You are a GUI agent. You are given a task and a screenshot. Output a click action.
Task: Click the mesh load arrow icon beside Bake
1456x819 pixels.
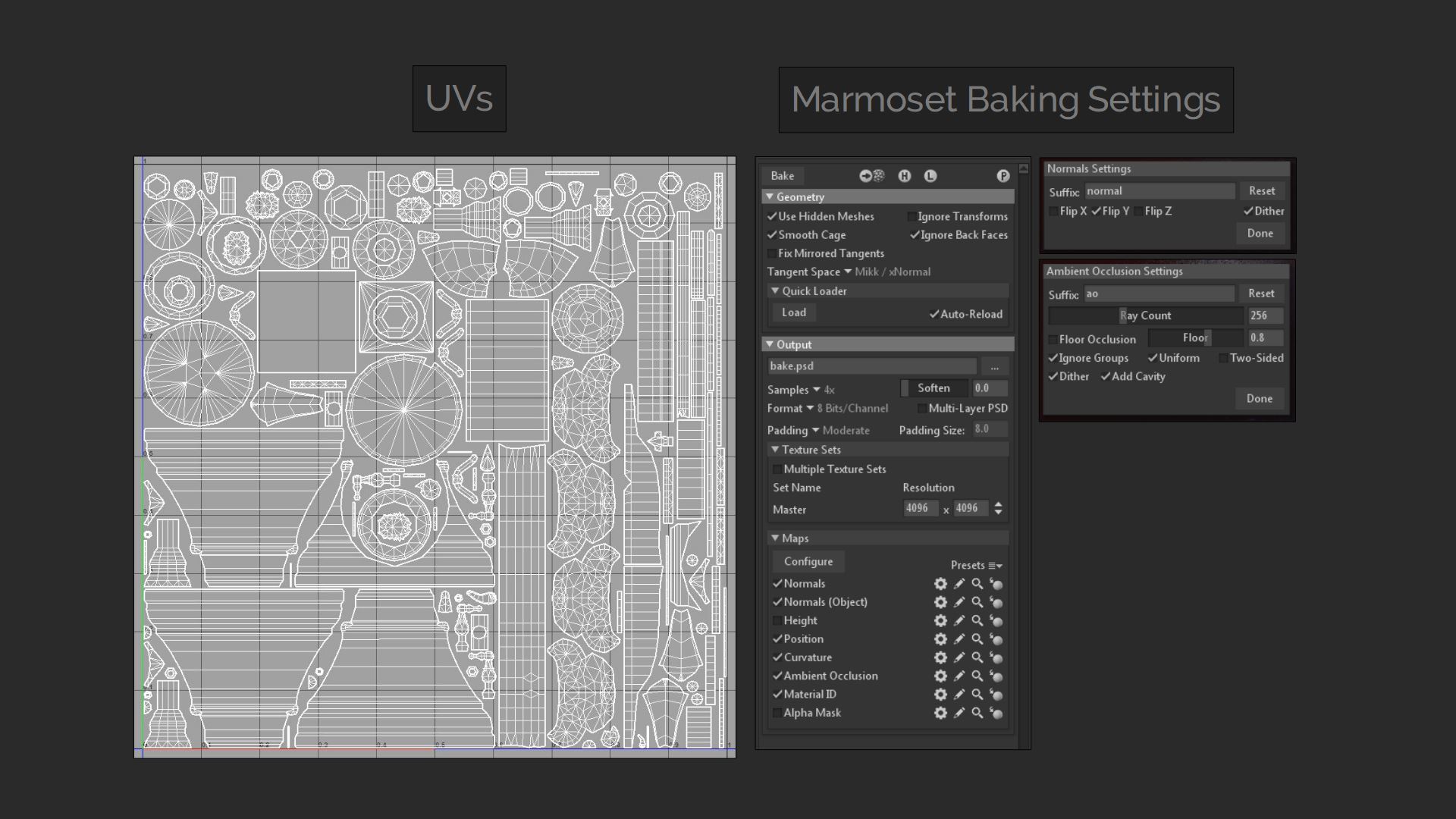click(865, 175)
